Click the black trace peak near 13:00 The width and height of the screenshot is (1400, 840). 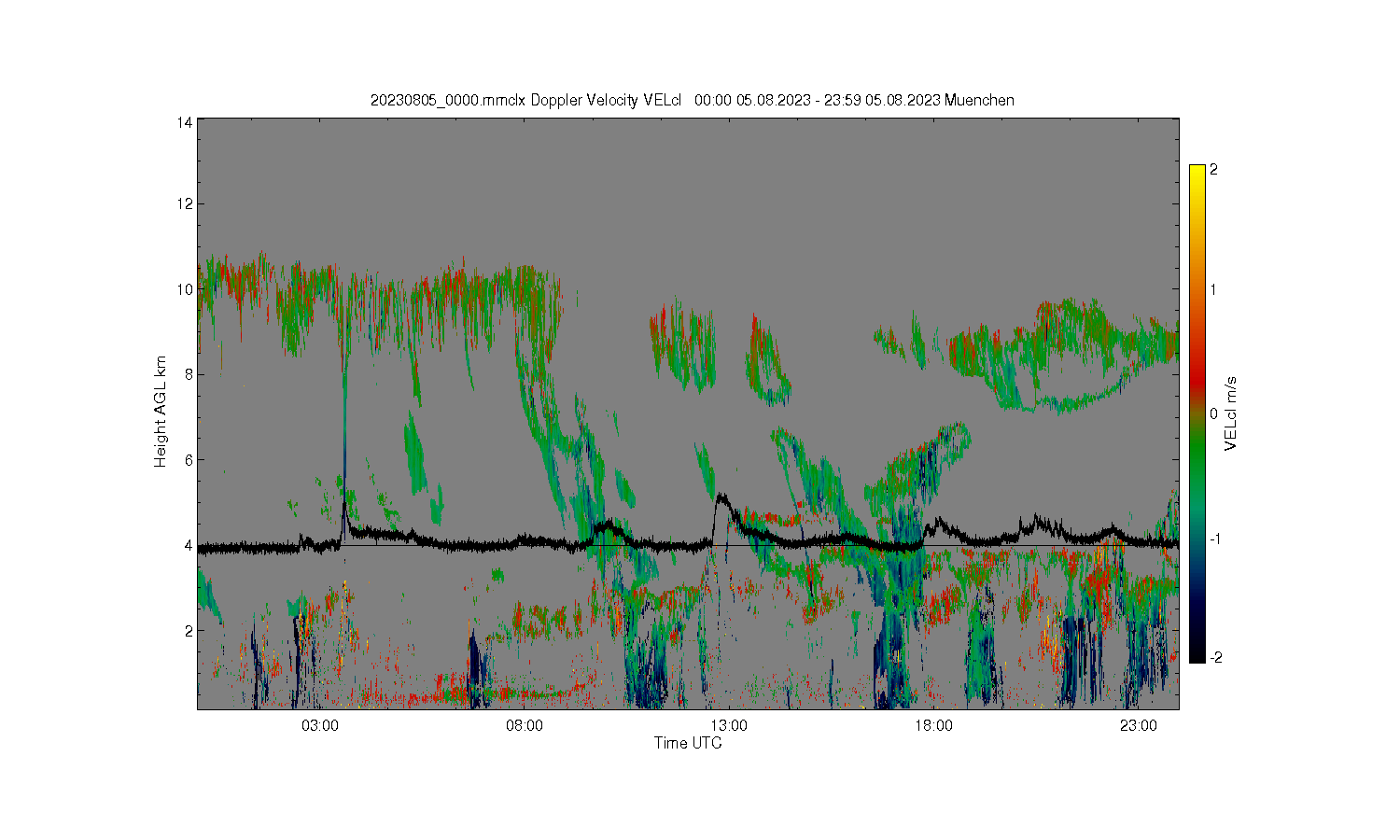721,497
